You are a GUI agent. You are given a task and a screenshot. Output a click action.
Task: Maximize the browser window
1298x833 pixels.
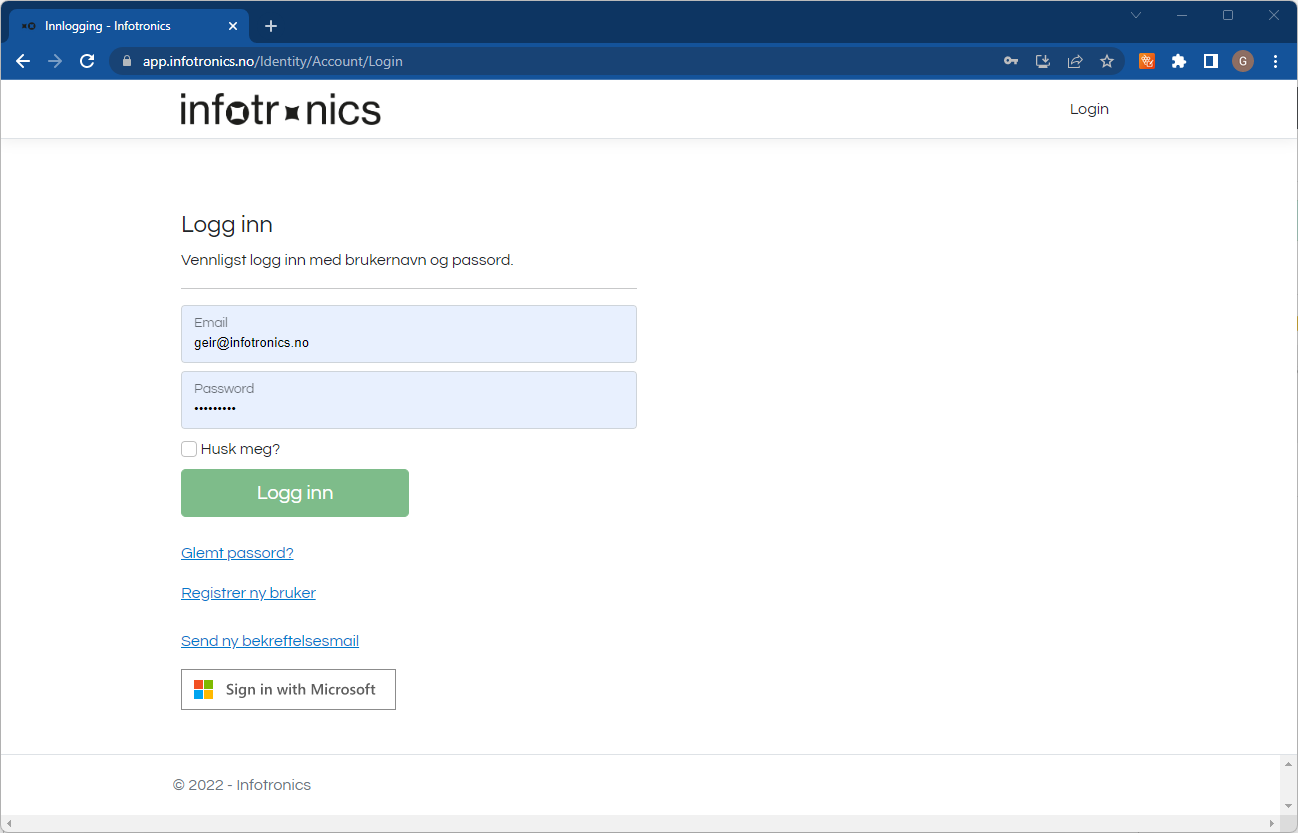click(x=1228, y=15)
